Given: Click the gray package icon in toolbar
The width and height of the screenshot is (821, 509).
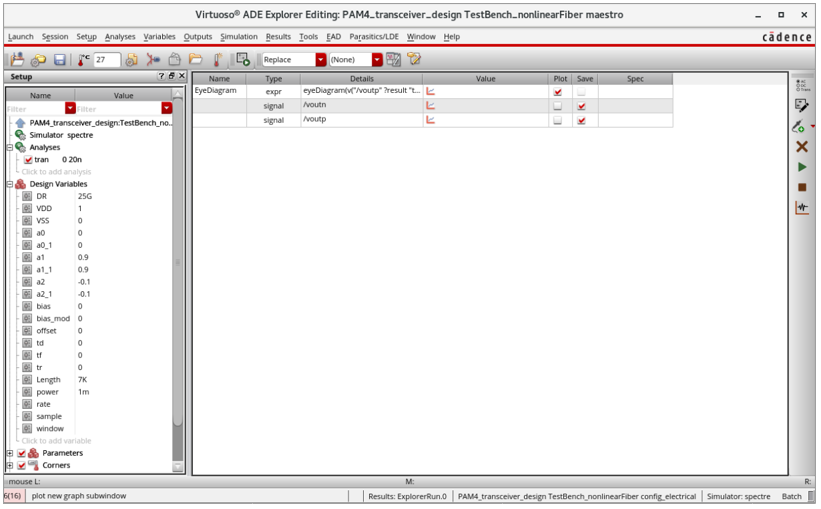Looking at the screenshot, I should pyautogui.click(x=174, y=60).
